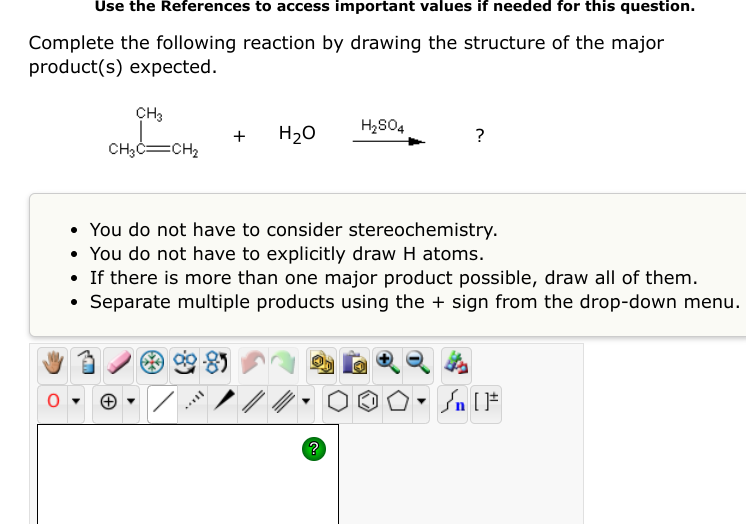The image size is (746, 524).
Task: Click the clean-up structure wheel icon
Action: (152, 364)
